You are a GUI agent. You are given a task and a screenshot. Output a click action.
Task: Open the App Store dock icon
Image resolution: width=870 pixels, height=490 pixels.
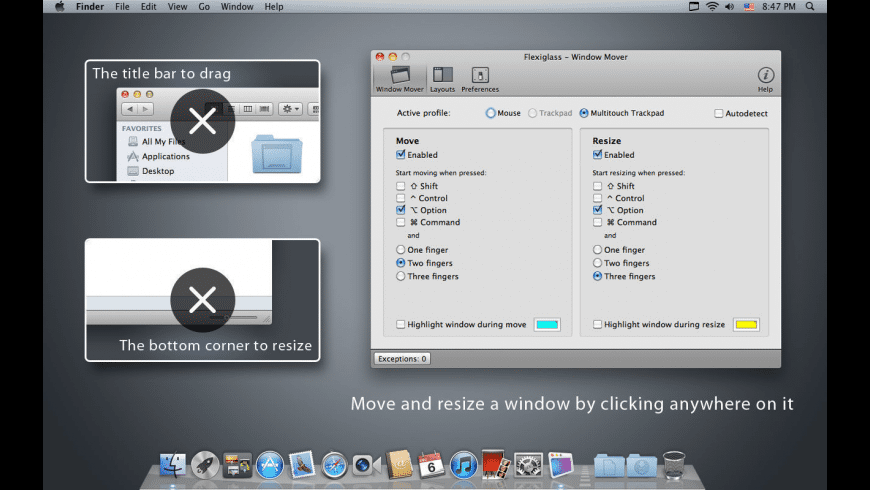(270, 464)
